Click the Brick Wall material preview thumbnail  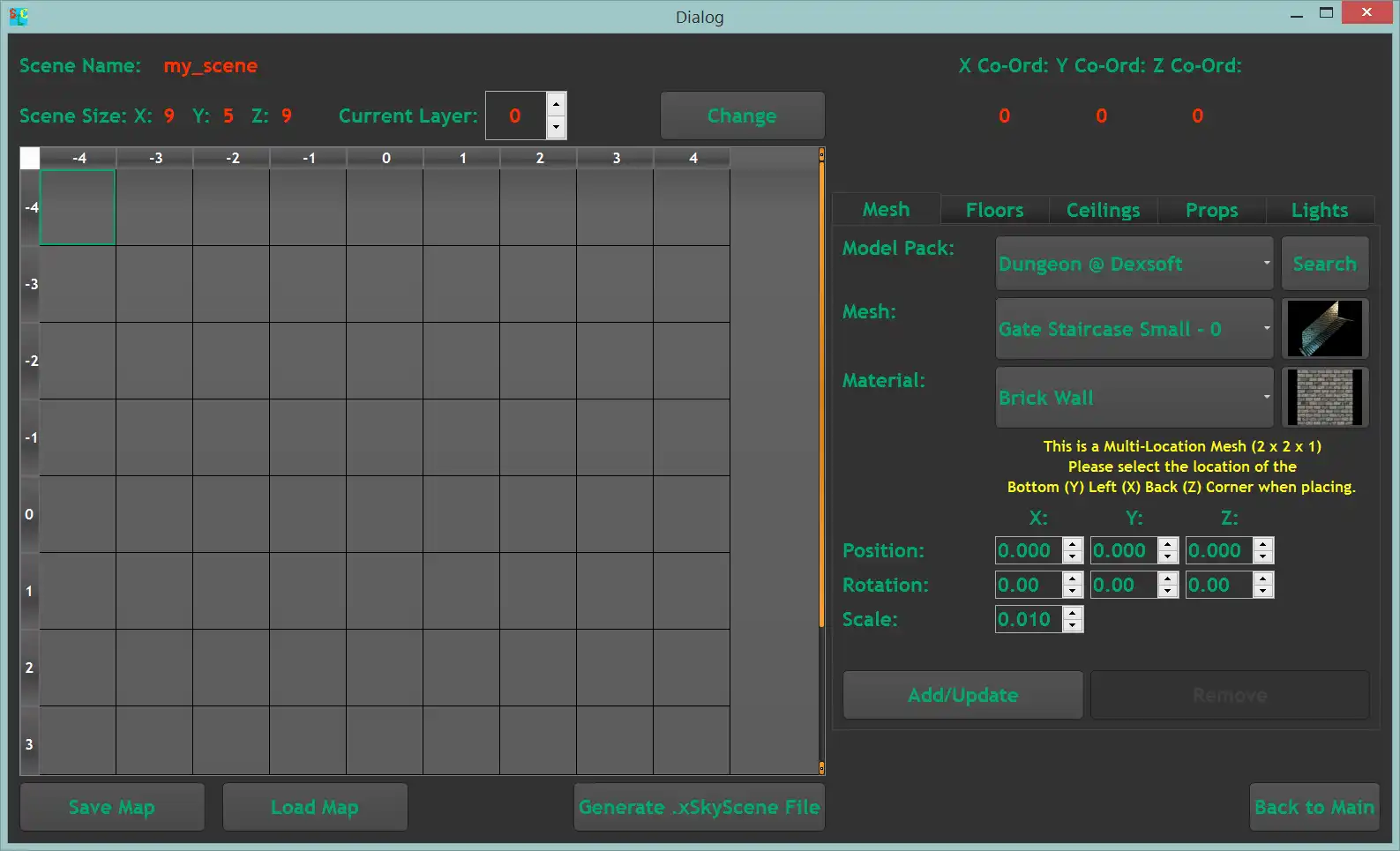pos(1325,397)
